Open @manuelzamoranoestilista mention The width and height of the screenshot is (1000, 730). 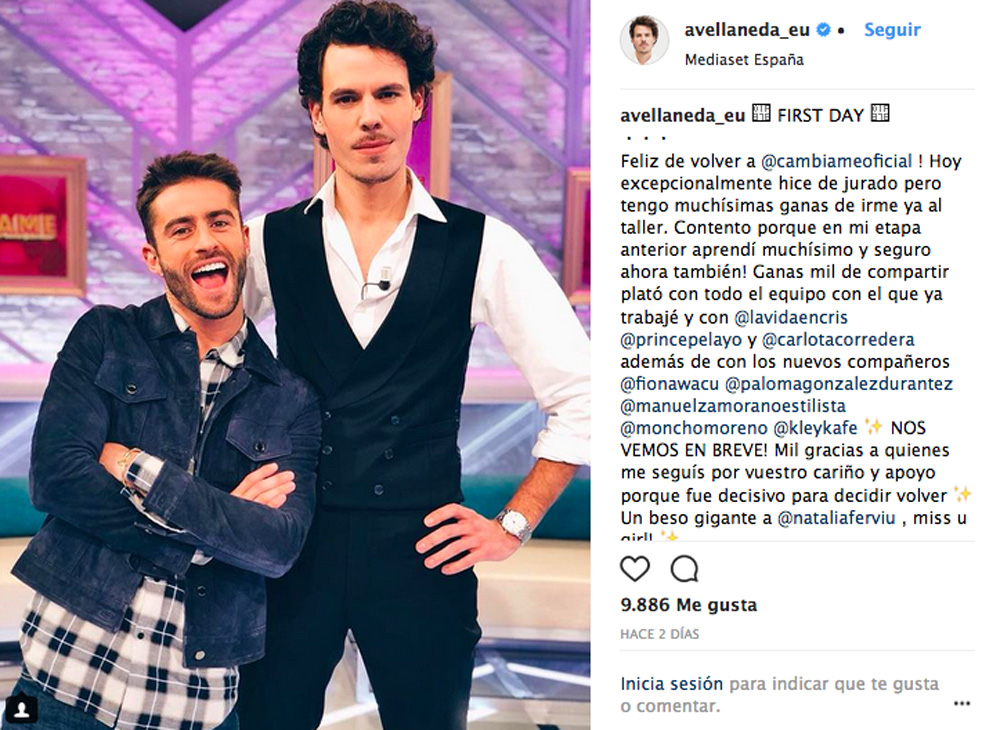[x=733, y=406]
